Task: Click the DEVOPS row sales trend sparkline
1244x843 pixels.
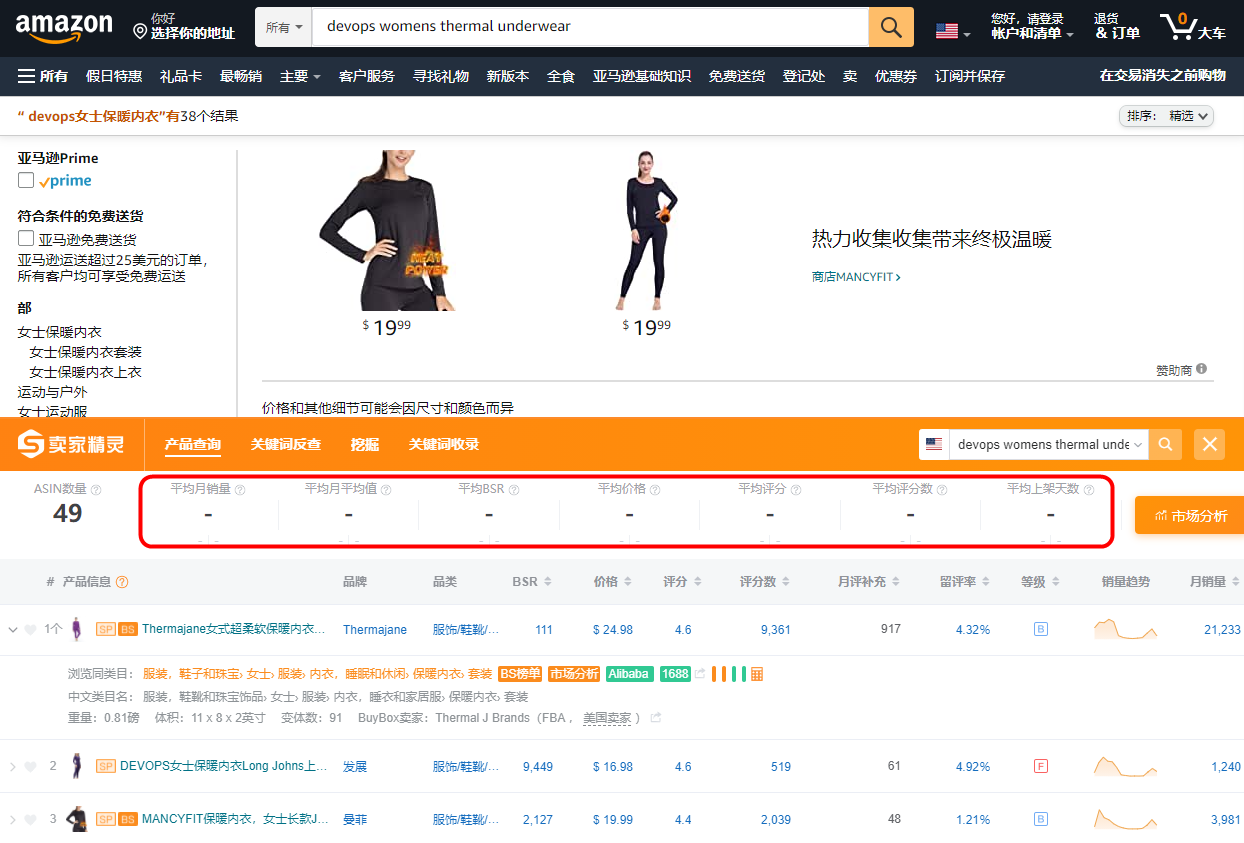Action: point(1125,767)
